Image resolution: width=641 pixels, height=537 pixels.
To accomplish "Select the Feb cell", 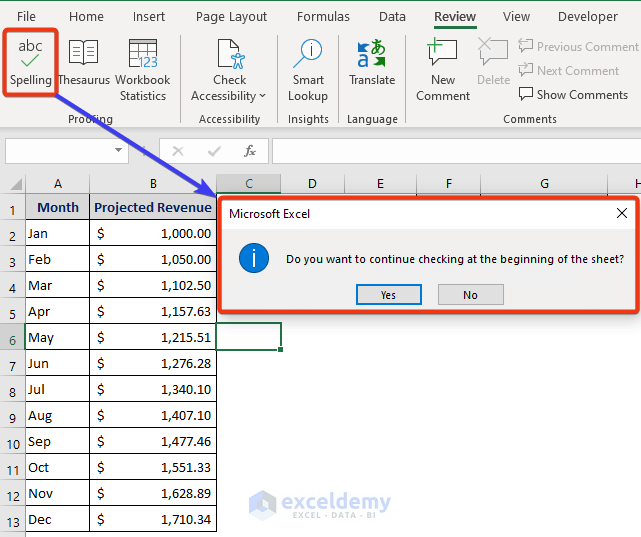I will 58,259.
